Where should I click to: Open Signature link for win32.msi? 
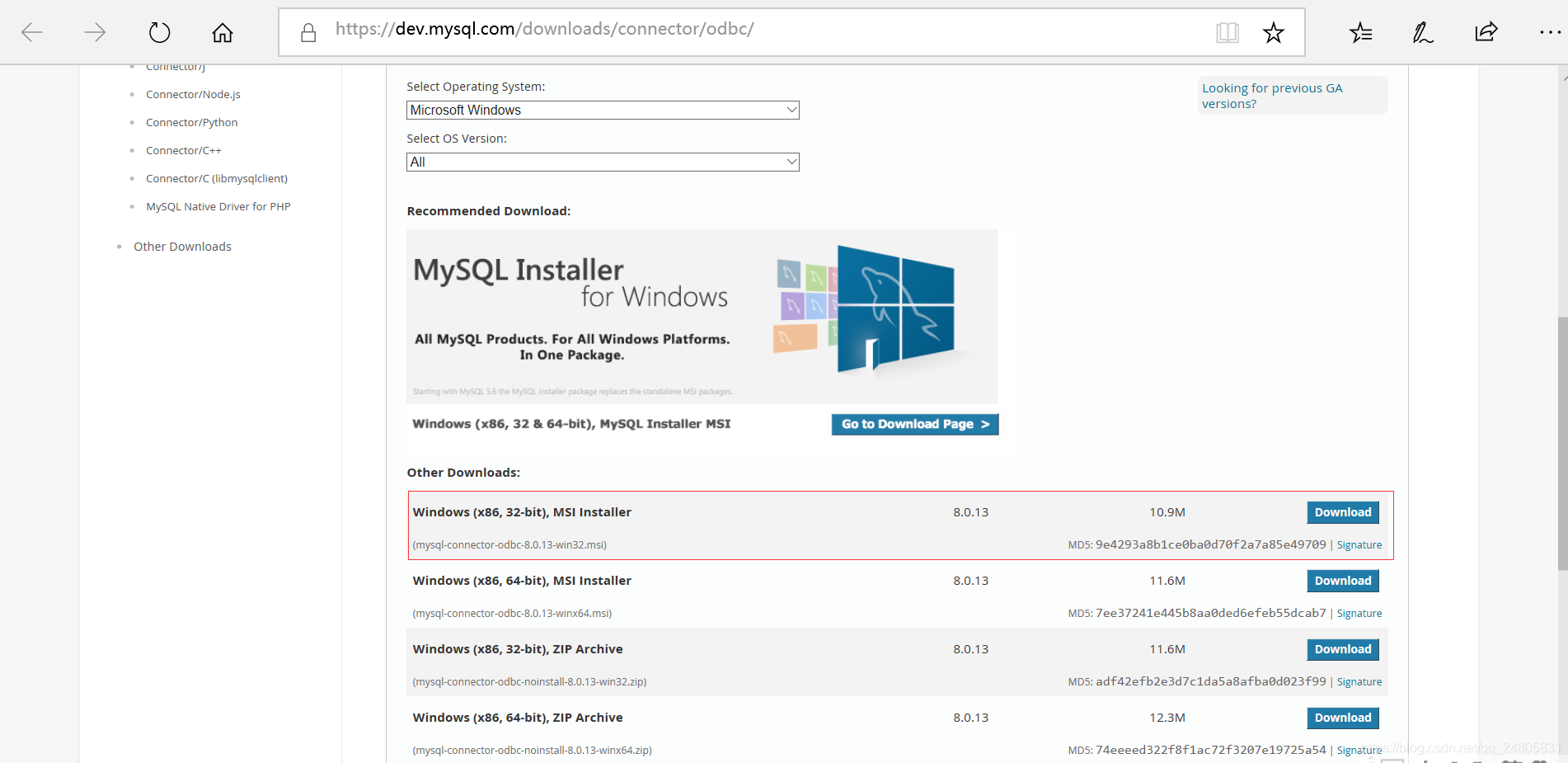tap(1359, 545)
